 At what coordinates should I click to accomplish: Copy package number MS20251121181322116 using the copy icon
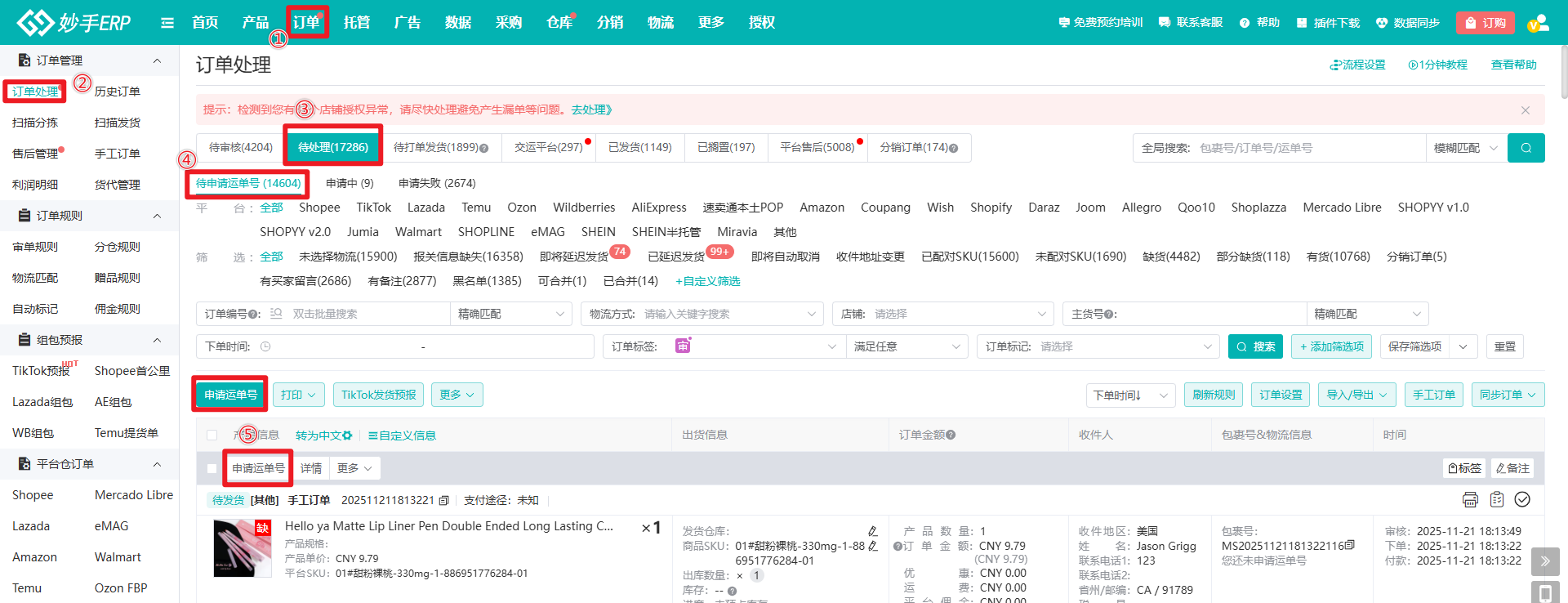(x=1350, y=545)
